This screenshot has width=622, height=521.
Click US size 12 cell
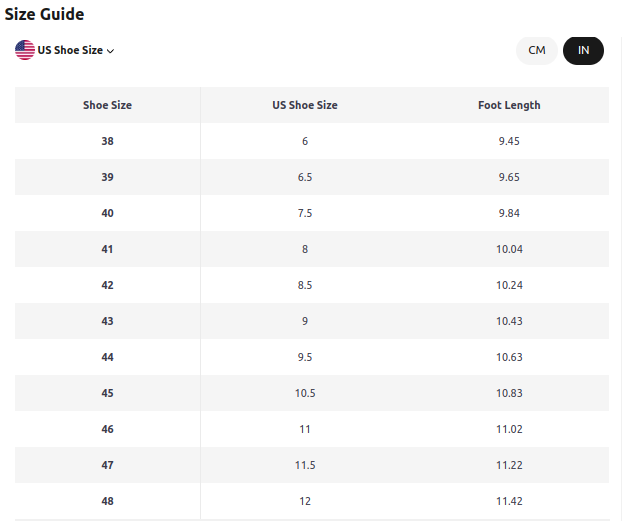(305, 501)
